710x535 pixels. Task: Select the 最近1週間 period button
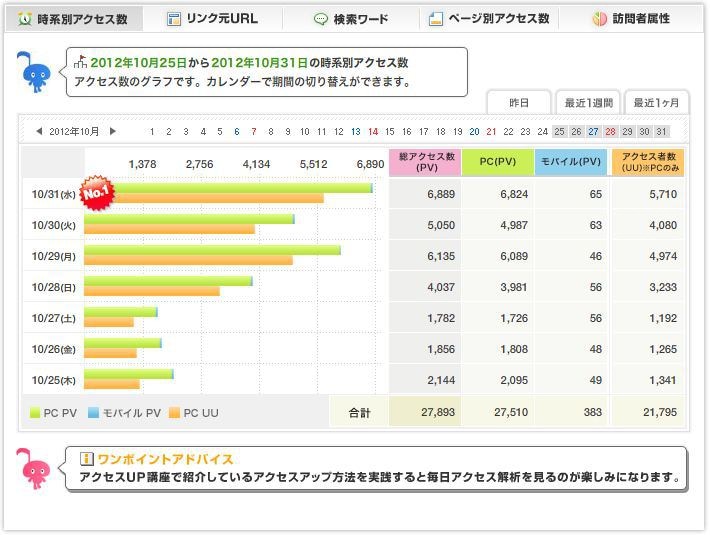[x=588, y=103]
